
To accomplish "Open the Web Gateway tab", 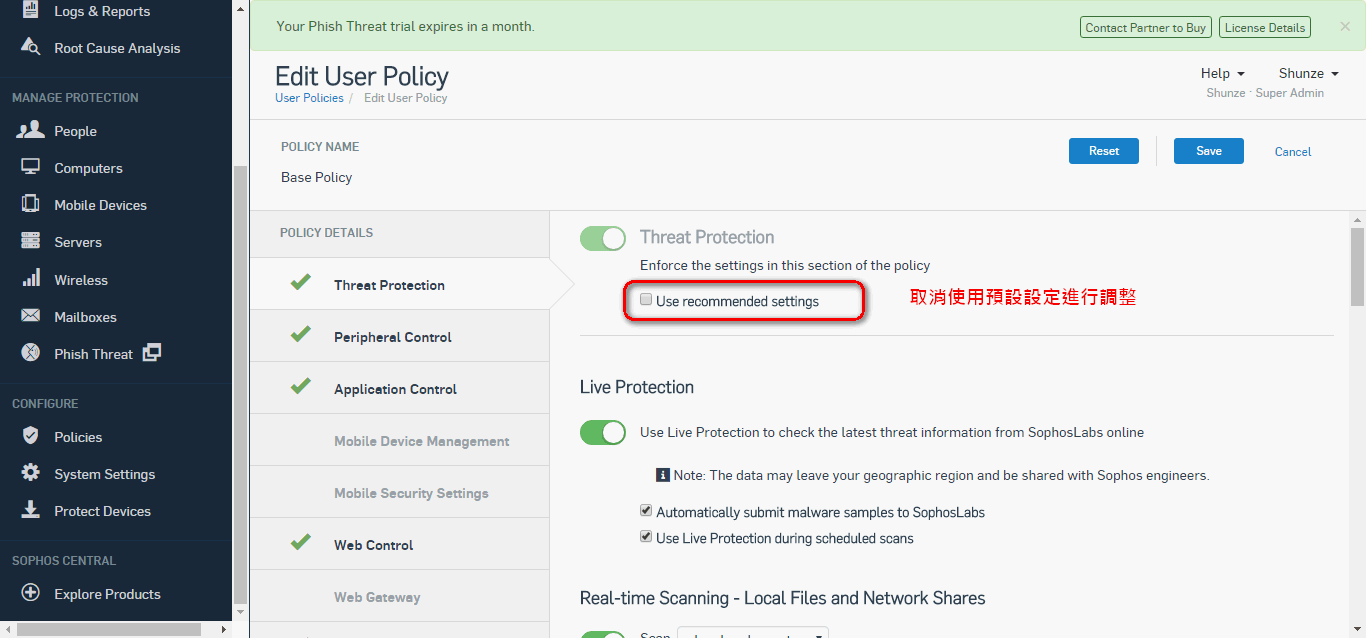I will click(x=400, y=596).
